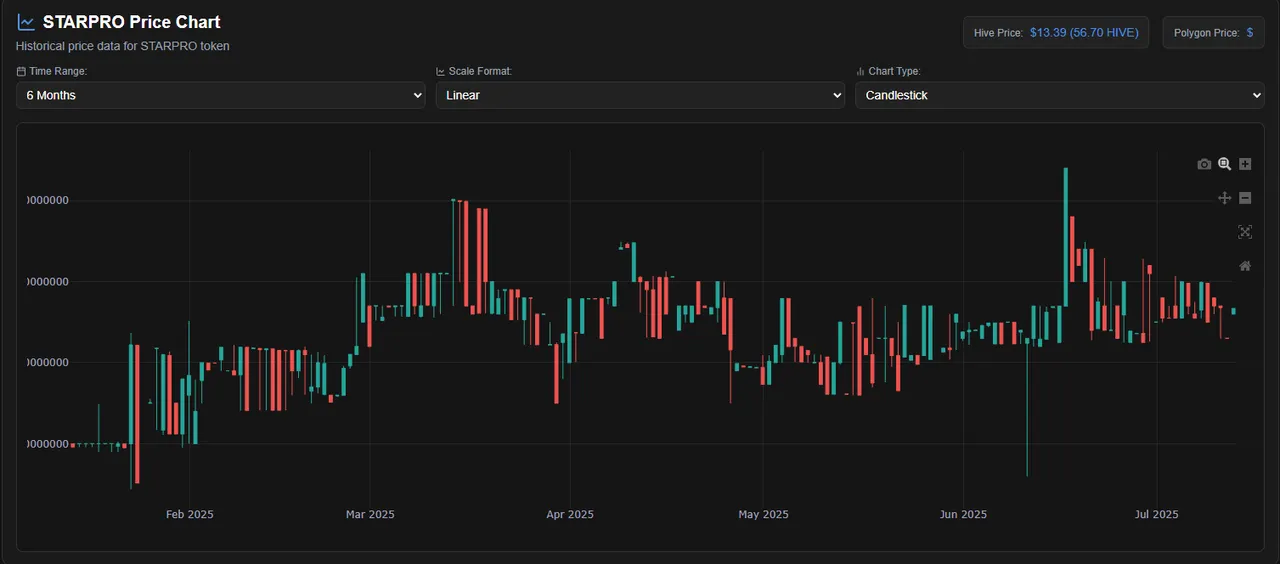Click the STARPRO Price Chart heading
The height and width of the screenshot is (564, 1280).
132,22
